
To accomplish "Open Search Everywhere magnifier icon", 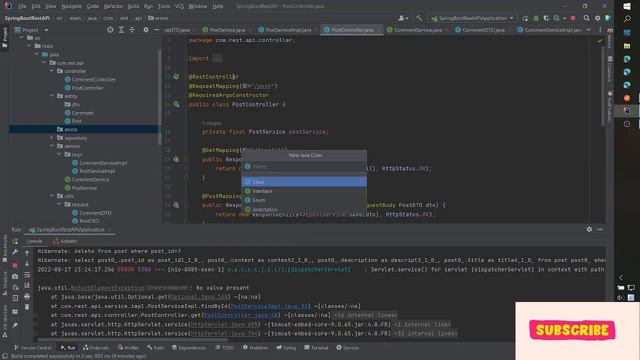I will (587, 18).
